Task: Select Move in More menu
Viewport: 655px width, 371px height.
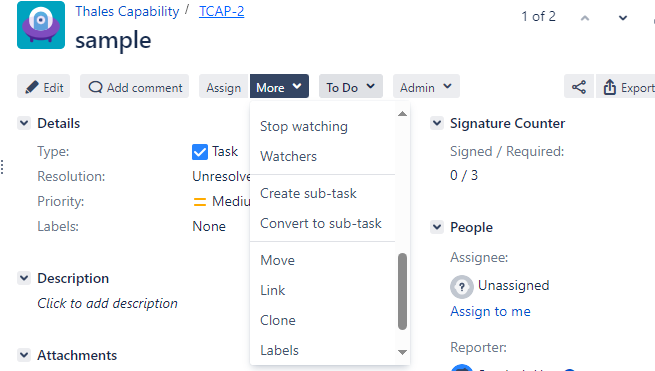Action: tap(322, 260)
